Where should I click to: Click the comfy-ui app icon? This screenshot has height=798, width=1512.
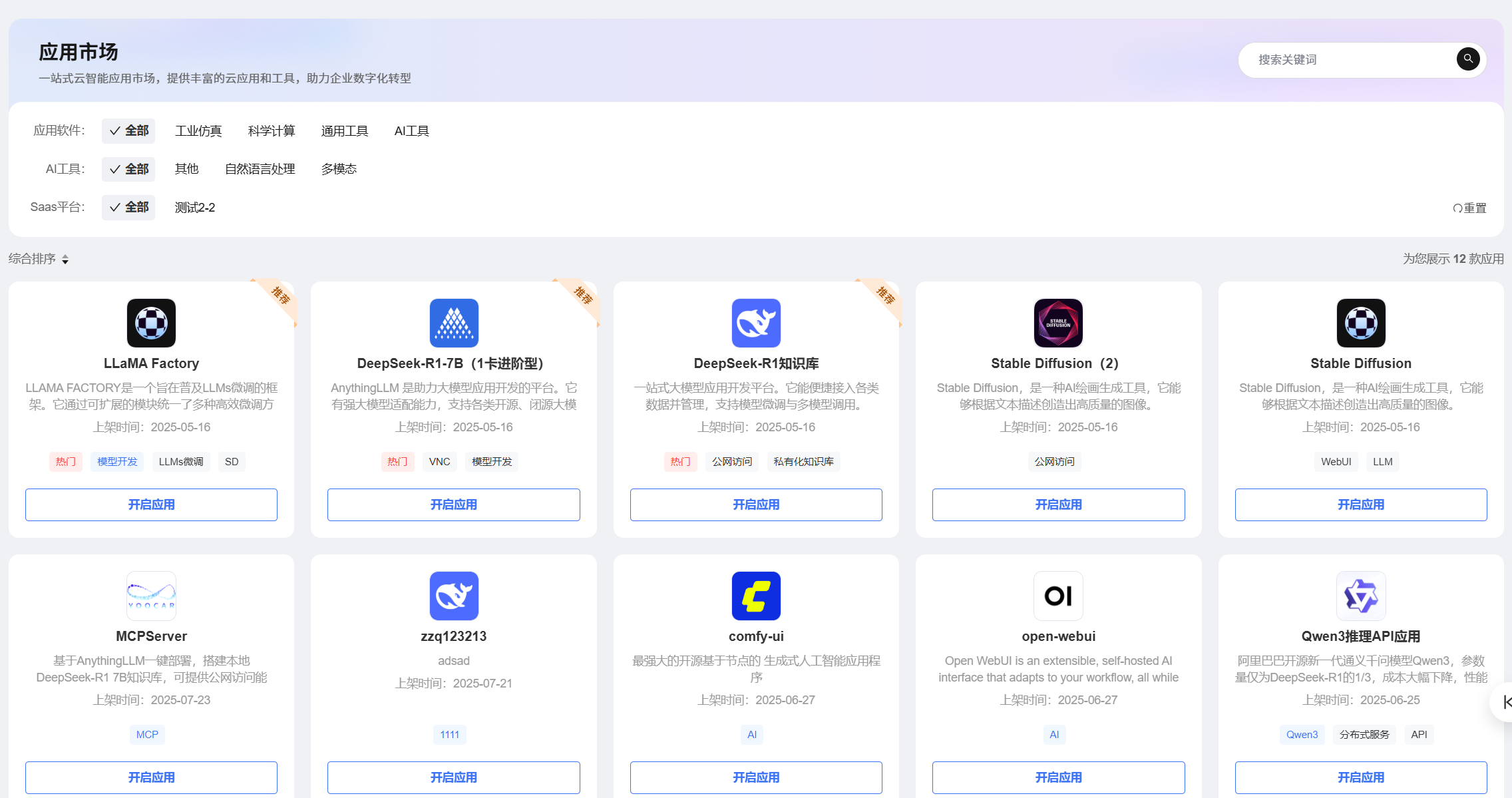click(756, 596)
